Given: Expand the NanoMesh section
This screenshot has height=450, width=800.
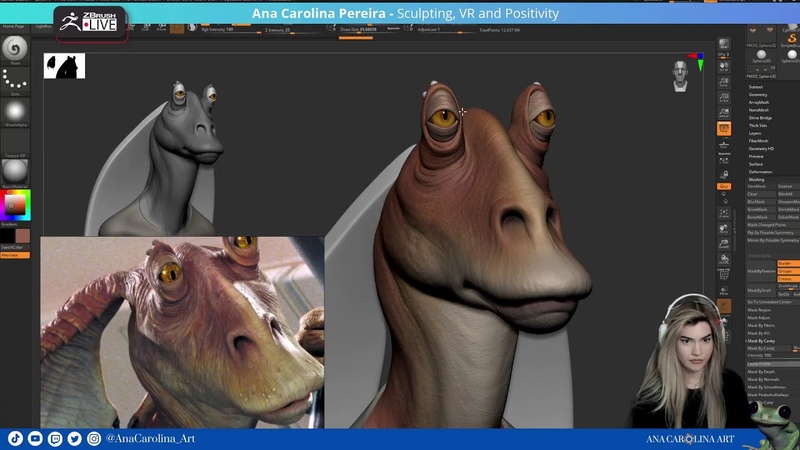Looking at the screenshot, I should tap(759, 110).
